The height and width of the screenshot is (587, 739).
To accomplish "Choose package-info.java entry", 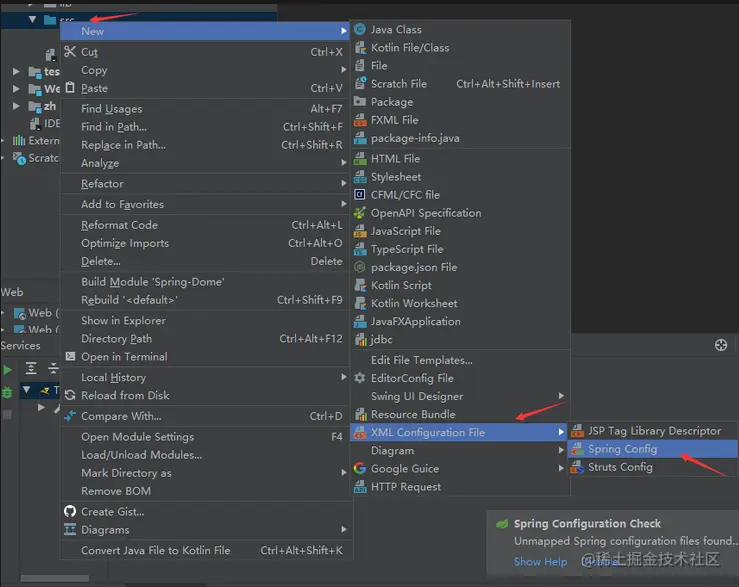I will tap(460, 138).
